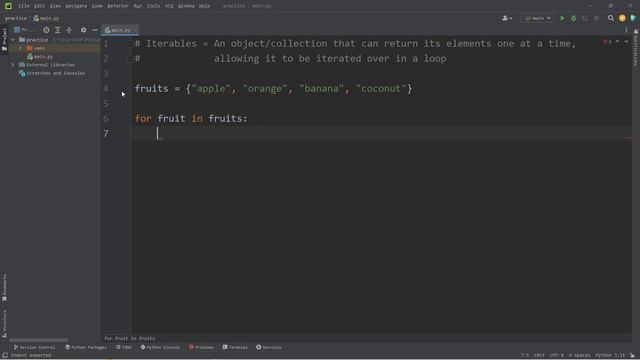The height and width of the screenshot is (360, 640).
Task: Open Project panel gear options
Action: coord(83,30)
